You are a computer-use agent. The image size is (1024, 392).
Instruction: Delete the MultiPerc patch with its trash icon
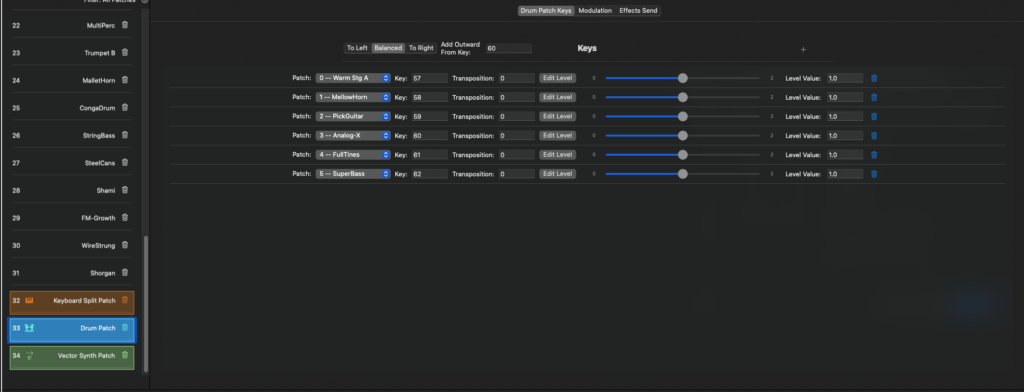pos(125,25)
